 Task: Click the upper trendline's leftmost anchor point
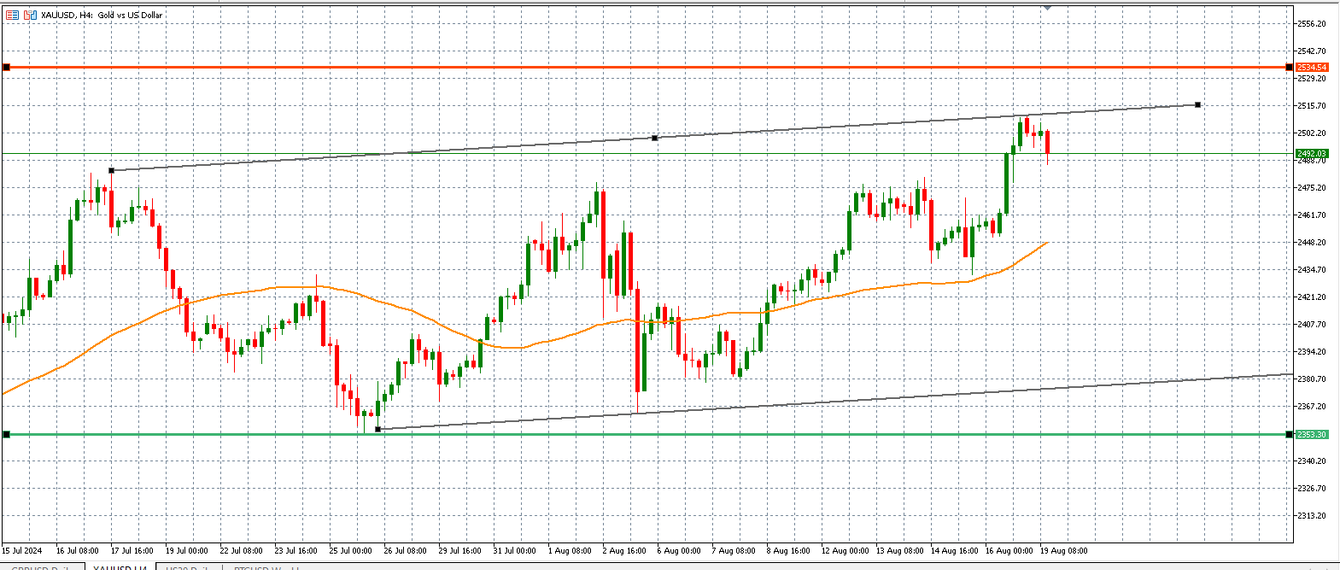111,170
